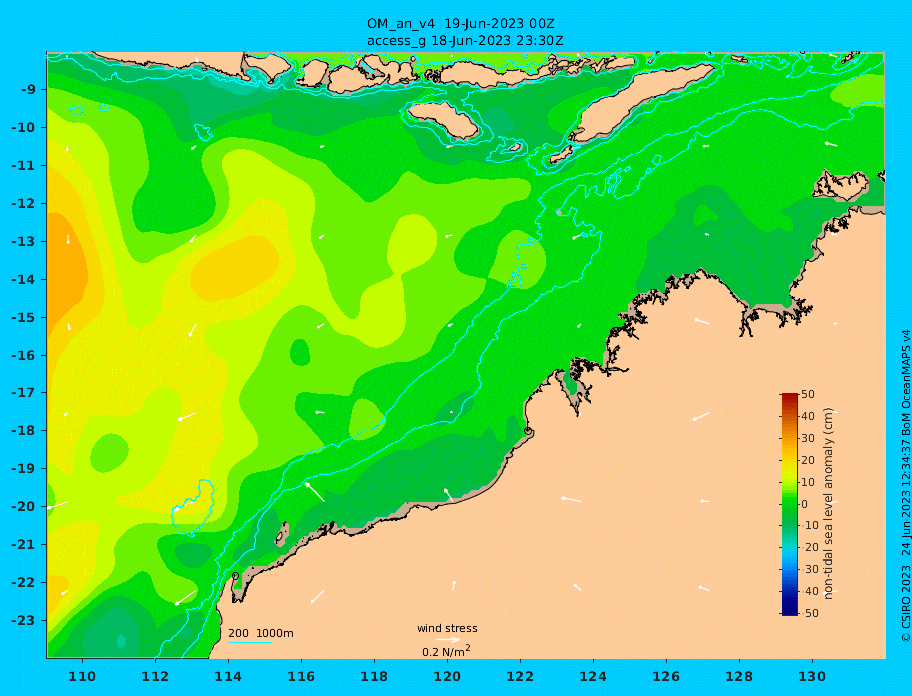912x696 pixels.
Task: Click longitude label 120
Action: tap(447, 676)
